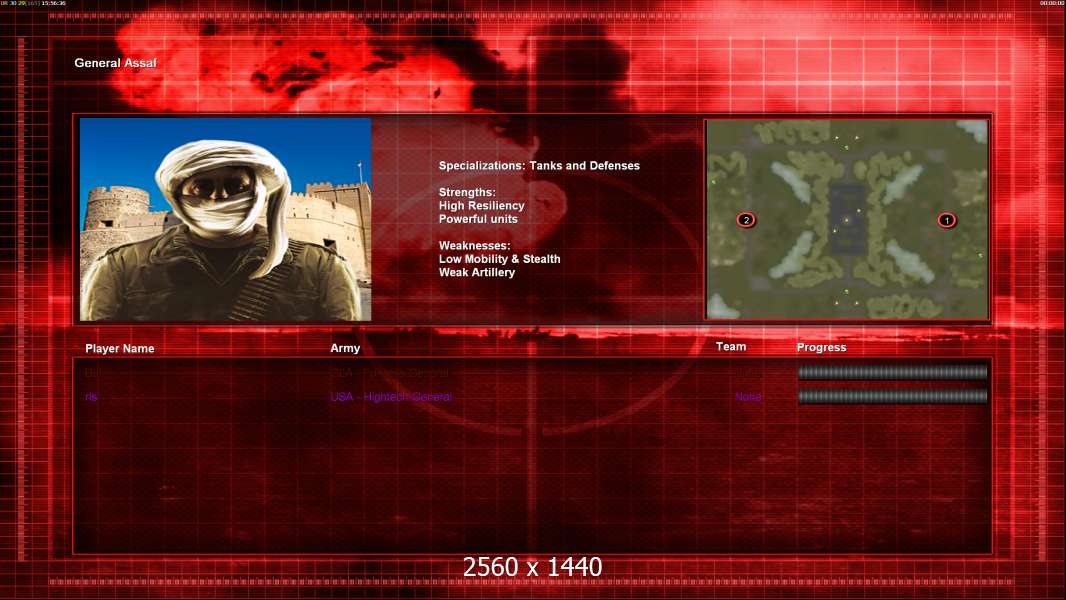Image resolution: width=1066 pixels, height=600 pixels.
Task: Click the USA - Hightech General army entry
Action: (391, 397)
